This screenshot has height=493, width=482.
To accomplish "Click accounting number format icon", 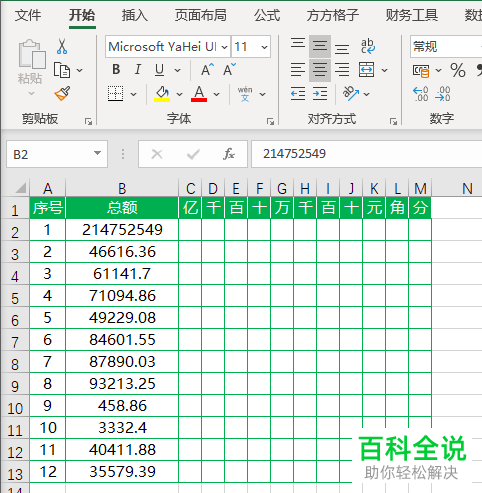I will [x=421, y=70].
